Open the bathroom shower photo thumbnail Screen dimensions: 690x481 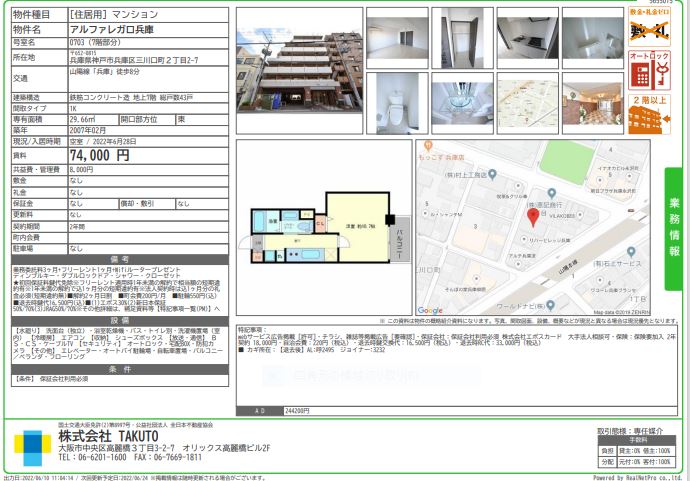tap(462, 103)
